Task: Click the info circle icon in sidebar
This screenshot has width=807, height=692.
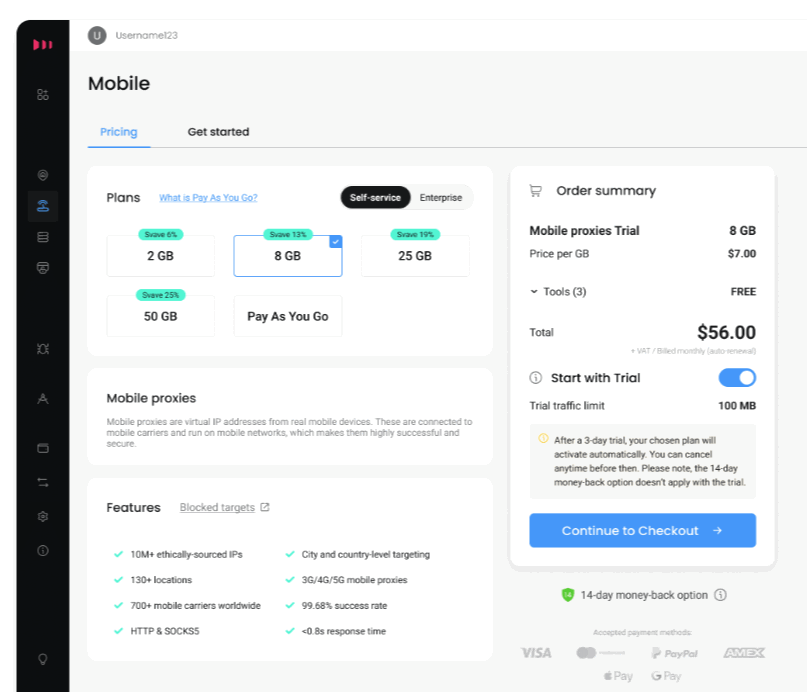Action: 42,550
